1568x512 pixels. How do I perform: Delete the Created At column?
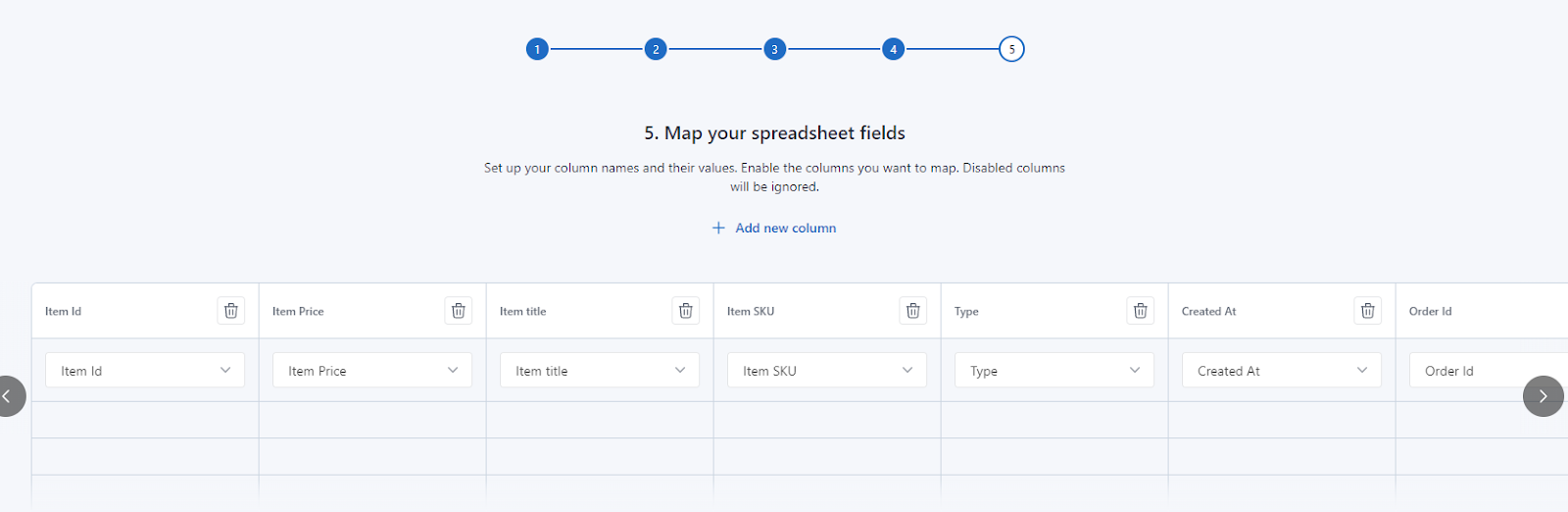point(1368,311)
